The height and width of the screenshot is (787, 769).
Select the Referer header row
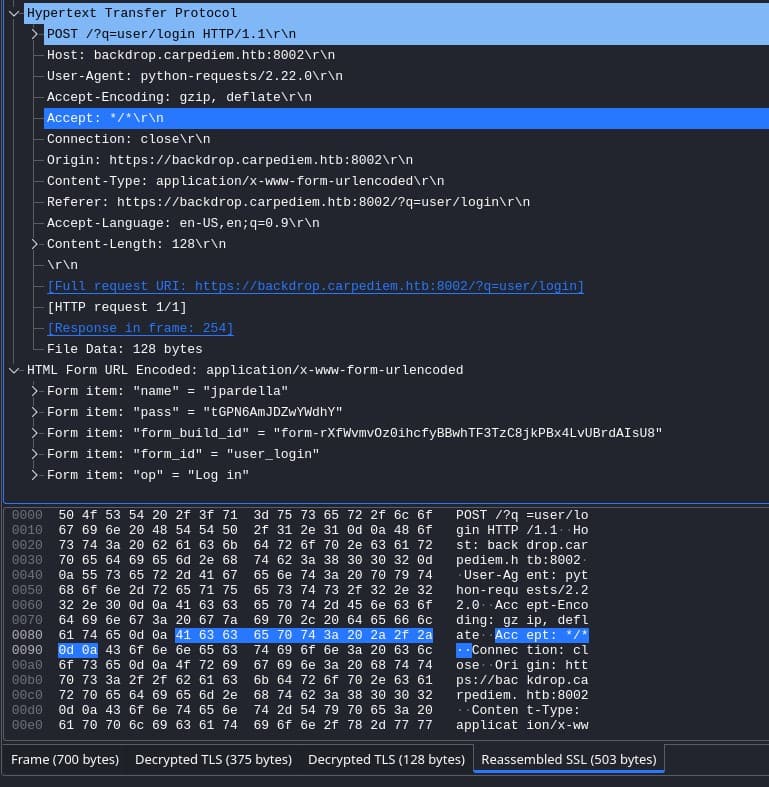point(407,202)
